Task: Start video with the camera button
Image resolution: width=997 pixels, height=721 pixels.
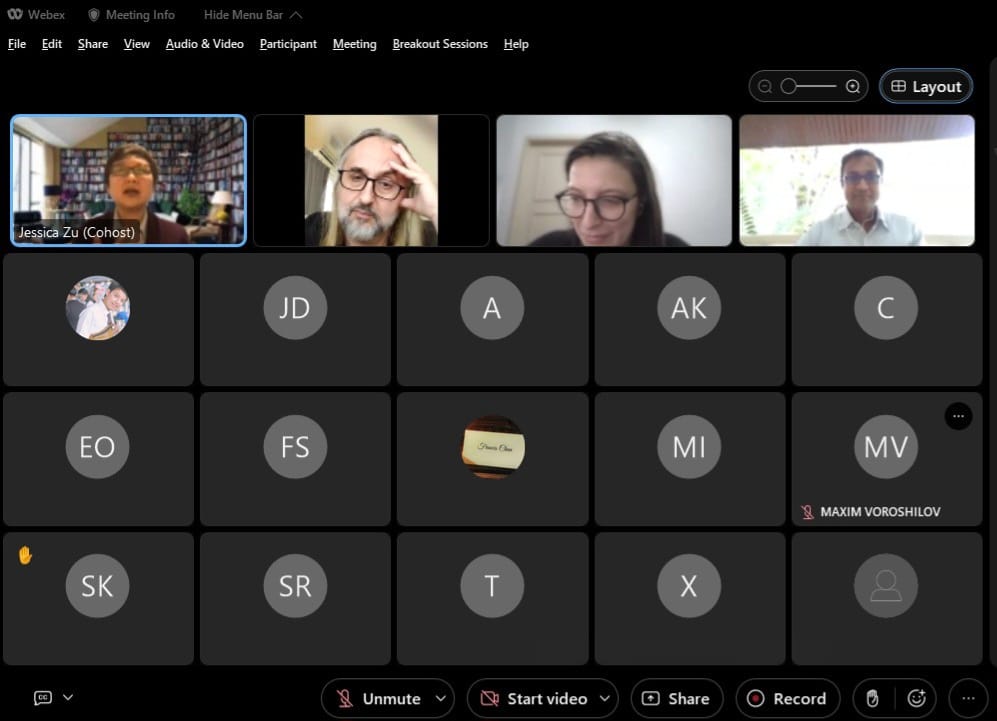Action: [534, 699]
